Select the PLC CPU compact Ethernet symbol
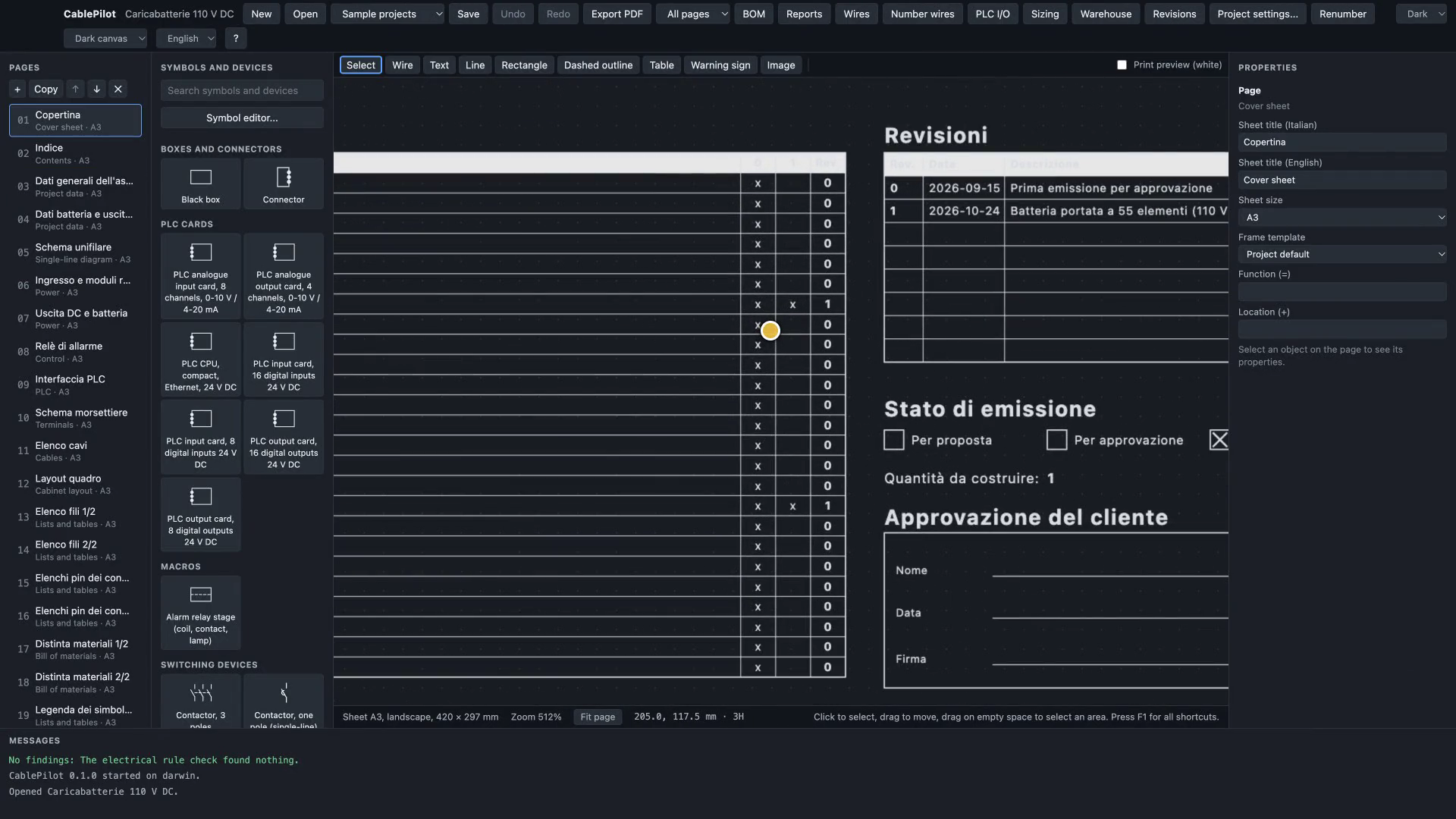Image resolution: width=1456 pixels, height=819 pixels. 201,360
